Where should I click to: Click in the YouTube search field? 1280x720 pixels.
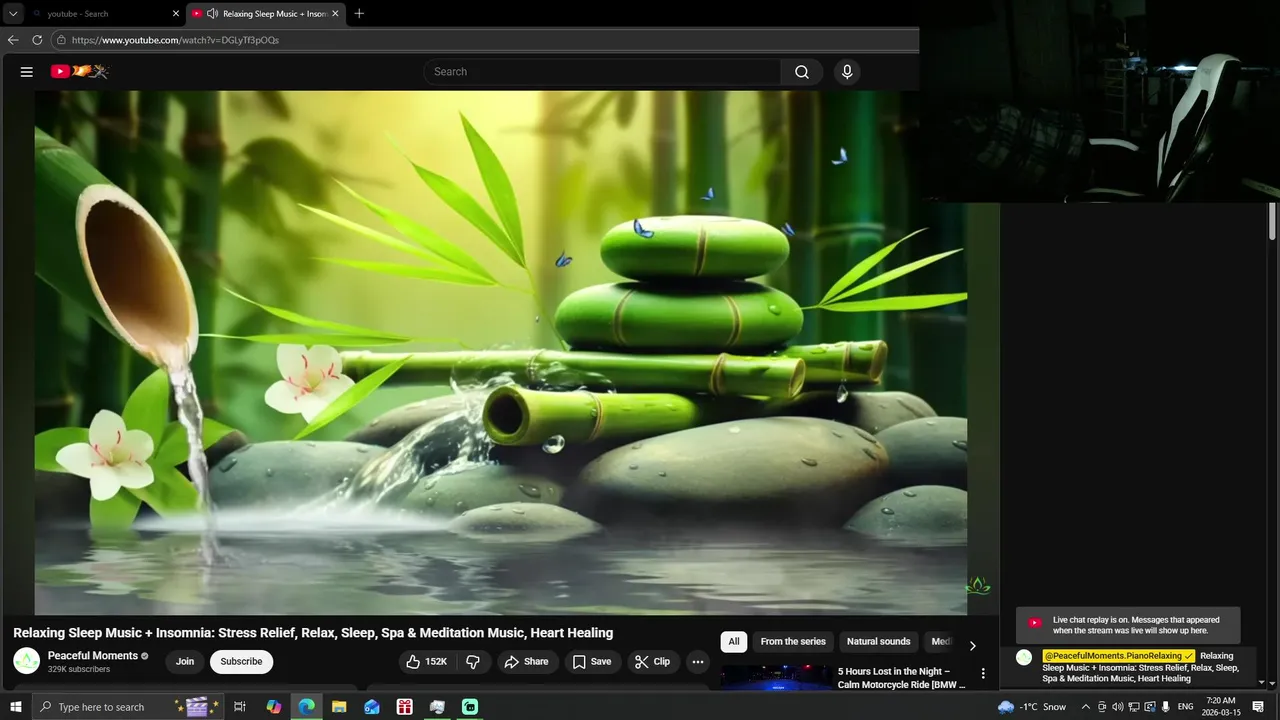[603, 72]
